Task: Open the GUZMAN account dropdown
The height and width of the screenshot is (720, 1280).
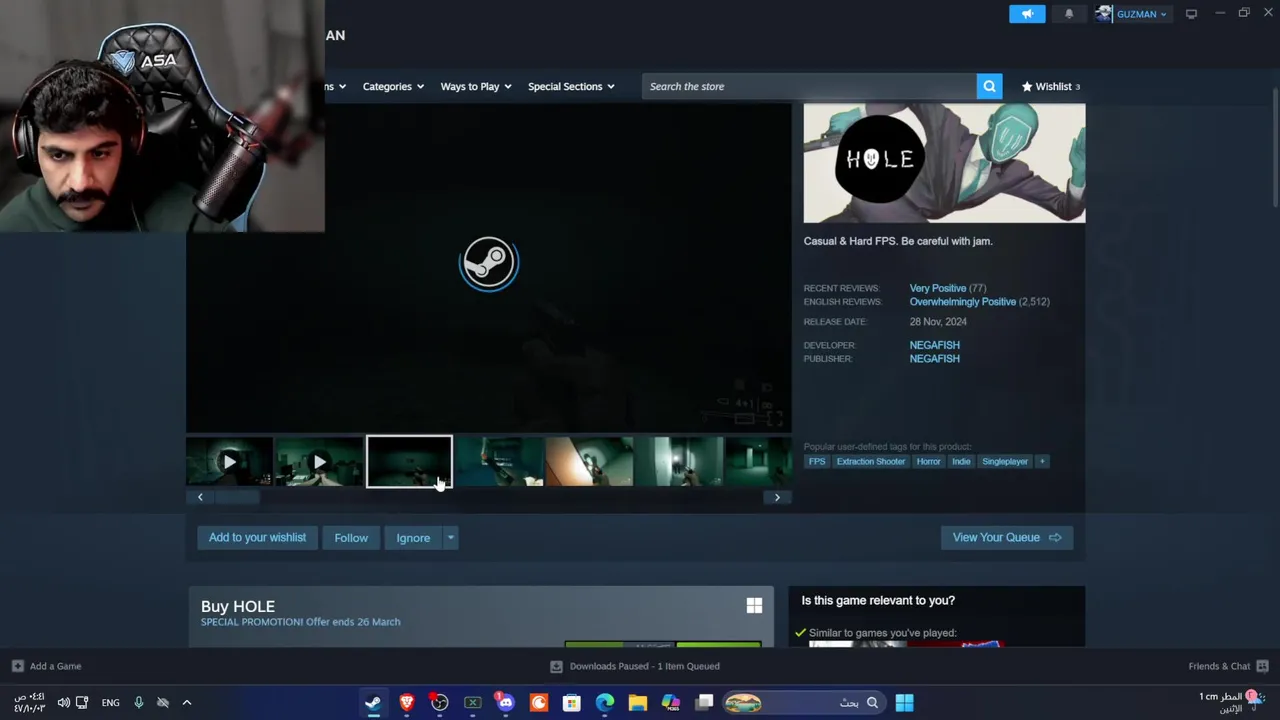Action: [1132, 14]
